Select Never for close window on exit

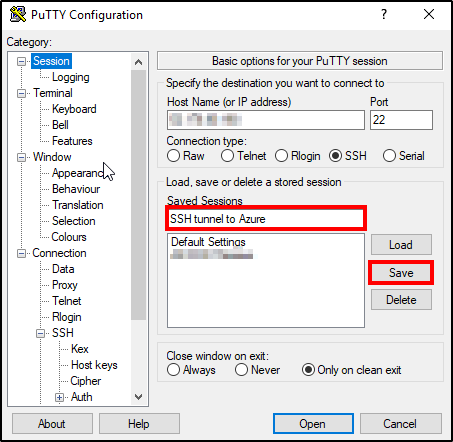click(x=241, y=370)
